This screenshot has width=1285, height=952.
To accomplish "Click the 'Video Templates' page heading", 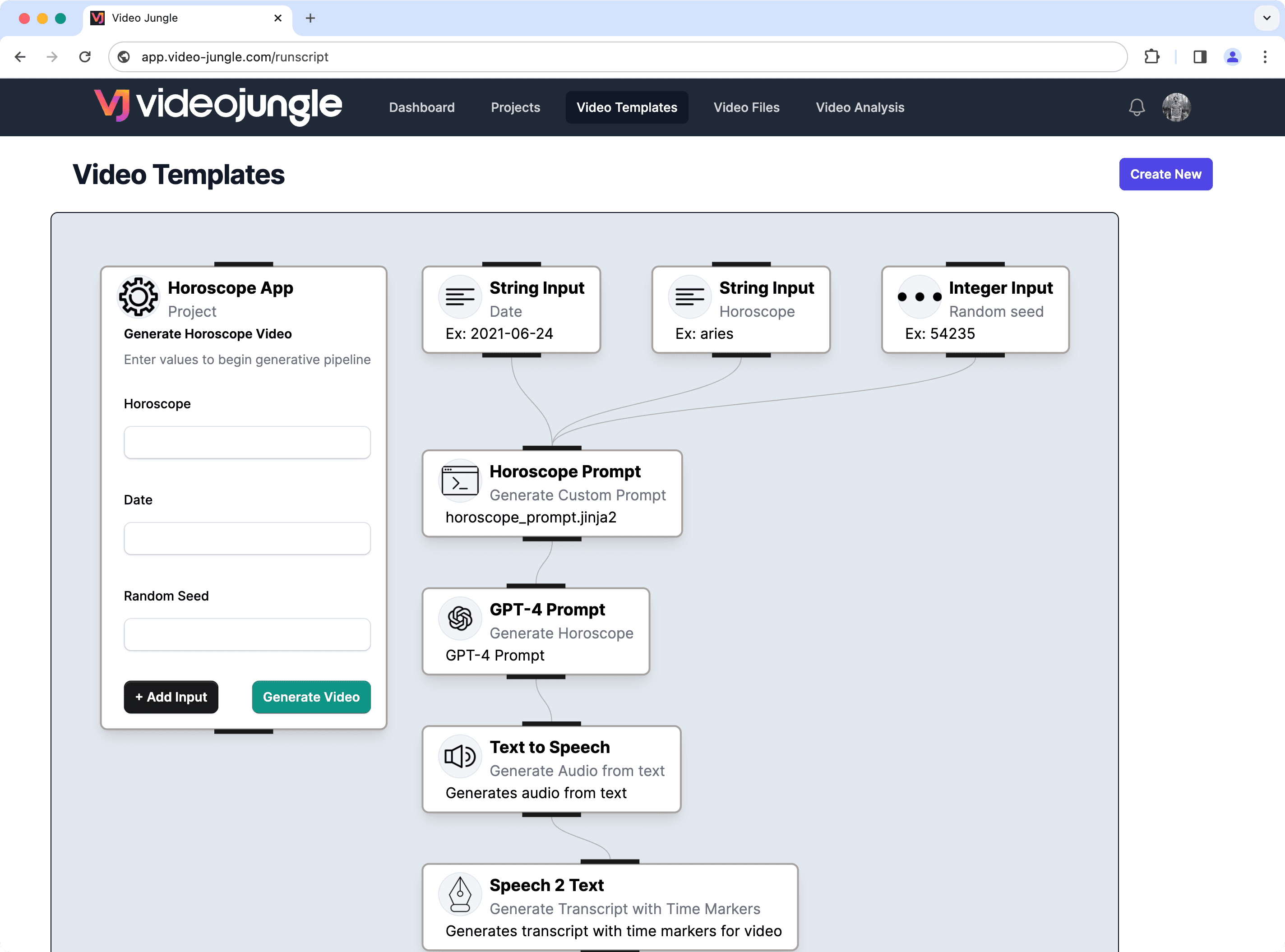I will (x=179, y=174).
